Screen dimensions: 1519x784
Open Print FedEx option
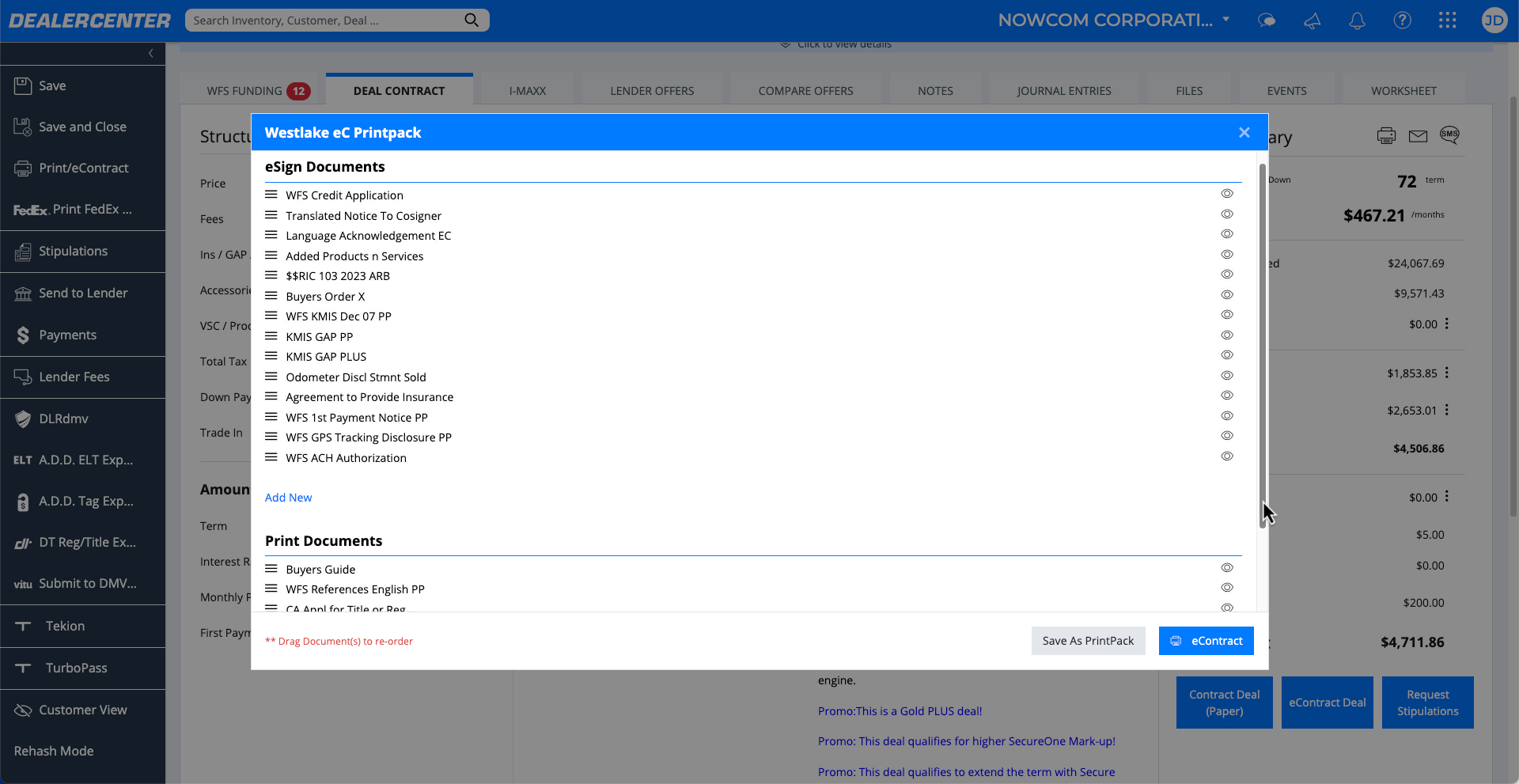click(x=82, y=209)
